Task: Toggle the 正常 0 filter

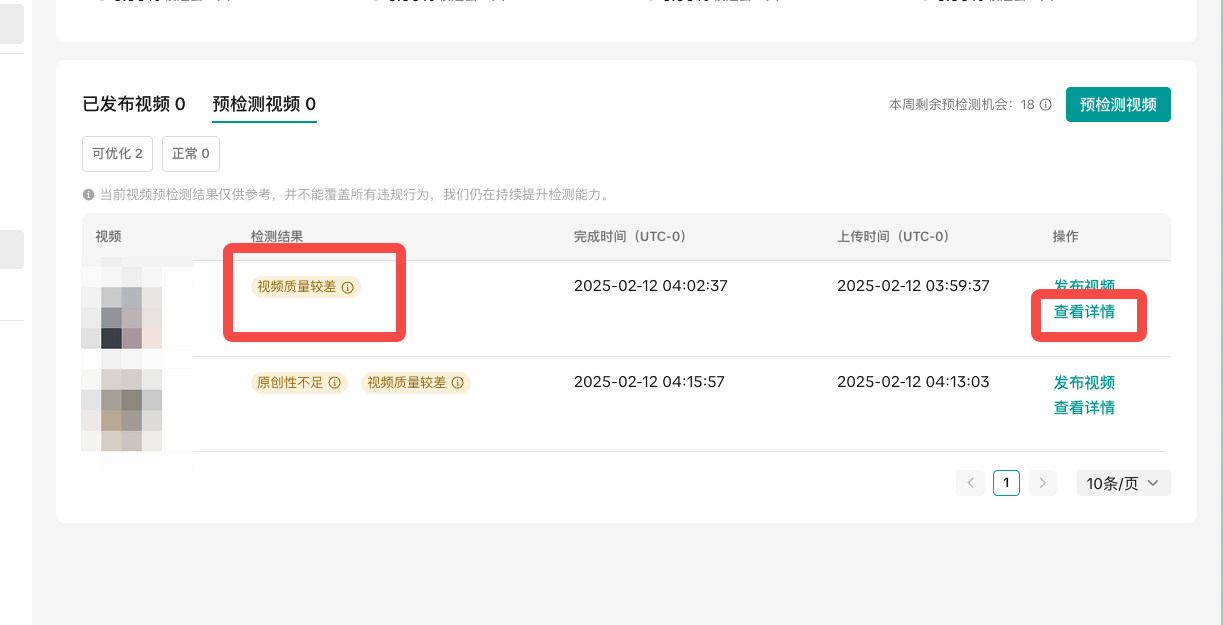Action: [x=191, y=154]
